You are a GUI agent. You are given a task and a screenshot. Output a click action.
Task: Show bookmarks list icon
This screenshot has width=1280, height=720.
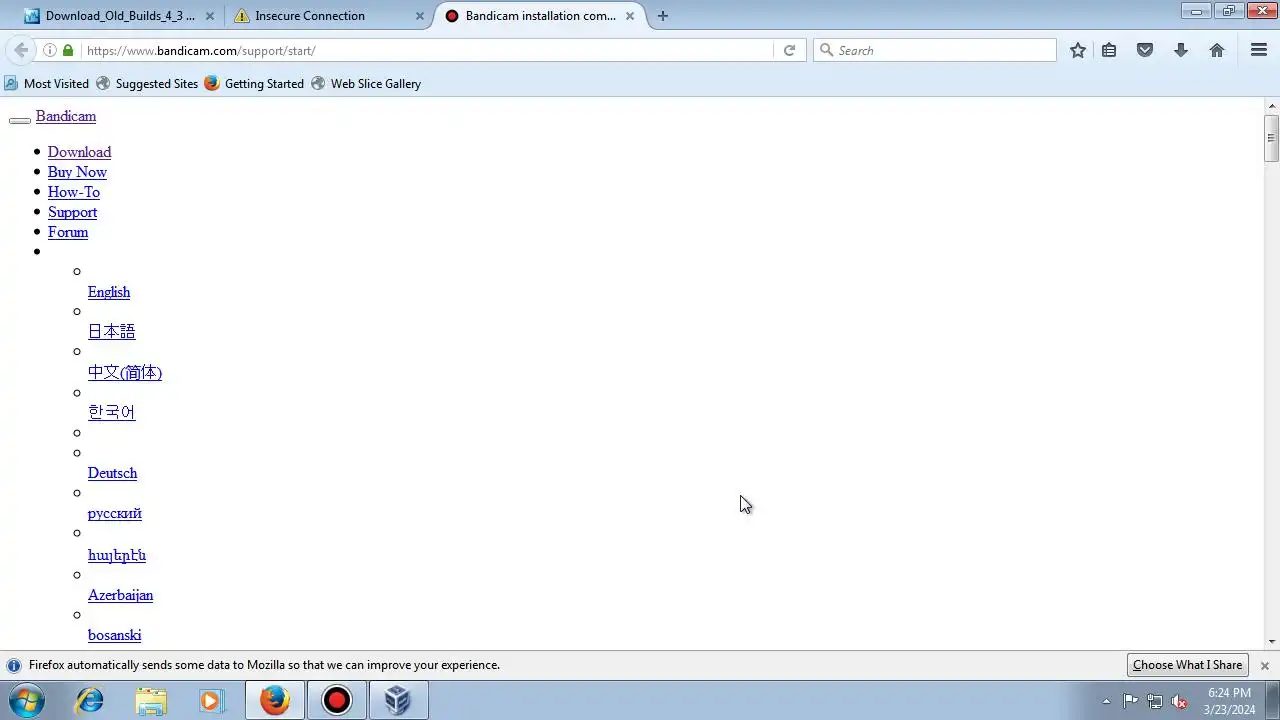coord(1109,50)
